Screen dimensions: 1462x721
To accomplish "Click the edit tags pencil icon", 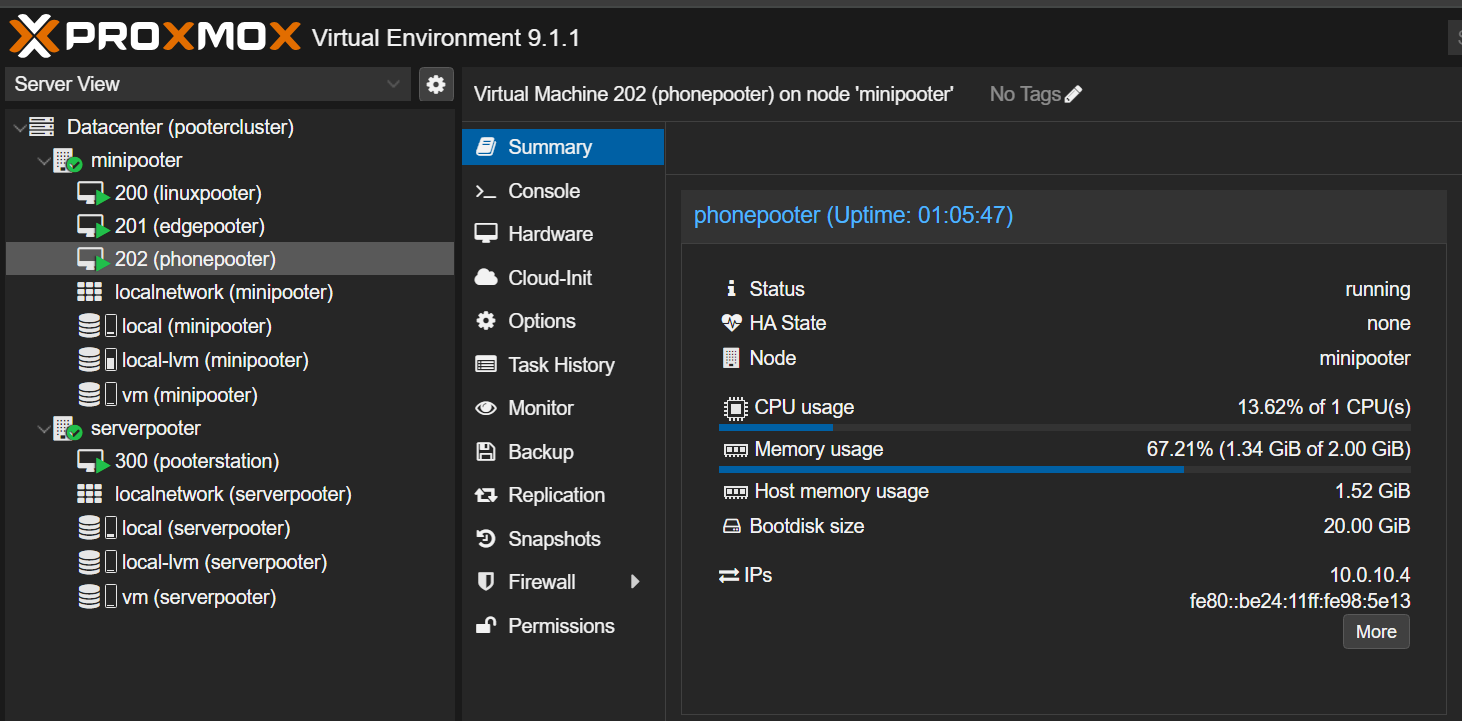I will [x=1074, y=94].
